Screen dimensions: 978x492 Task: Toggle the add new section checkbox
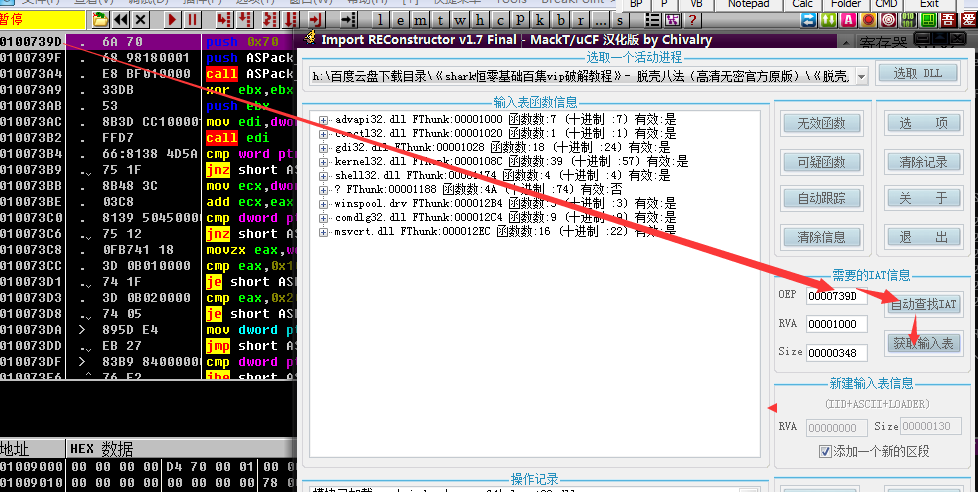825,451
